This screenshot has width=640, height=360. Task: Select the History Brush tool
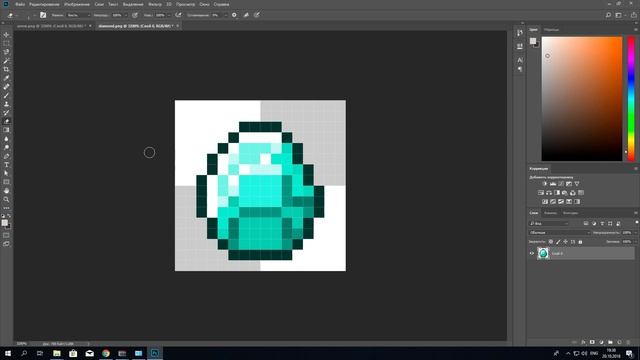pos(6,113)
